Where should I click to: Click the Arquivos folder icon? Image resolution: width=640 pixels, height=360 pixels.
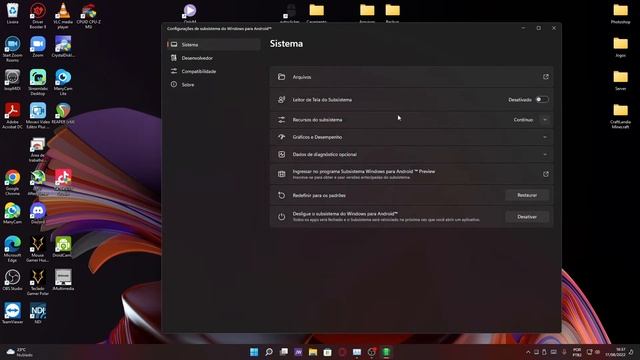pos(281,77)
